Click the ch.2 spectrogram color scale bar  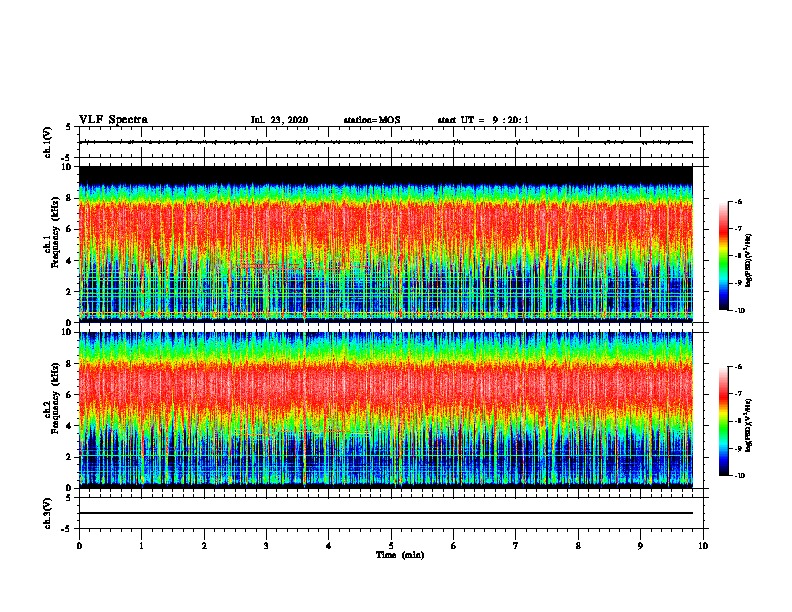point(723,421)
